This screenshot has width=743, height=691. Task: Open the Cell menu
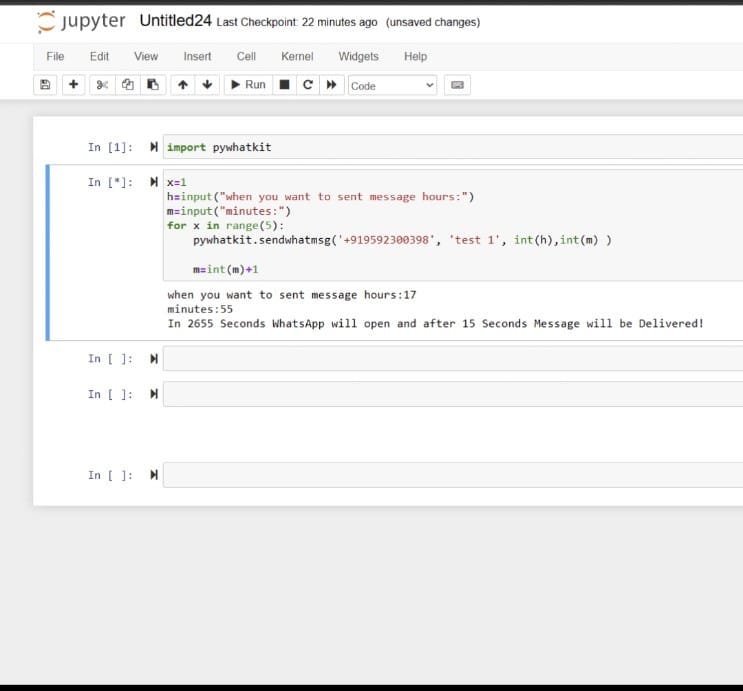pyautogui.click(x=246, y=56)
